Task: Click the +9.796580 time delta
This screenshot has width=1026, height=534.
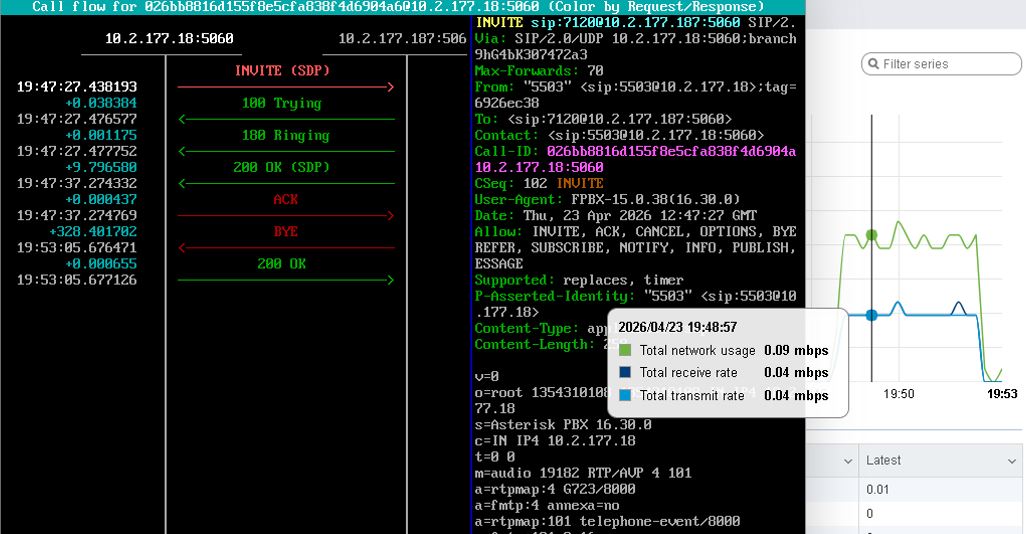Action: coord(101,167)
